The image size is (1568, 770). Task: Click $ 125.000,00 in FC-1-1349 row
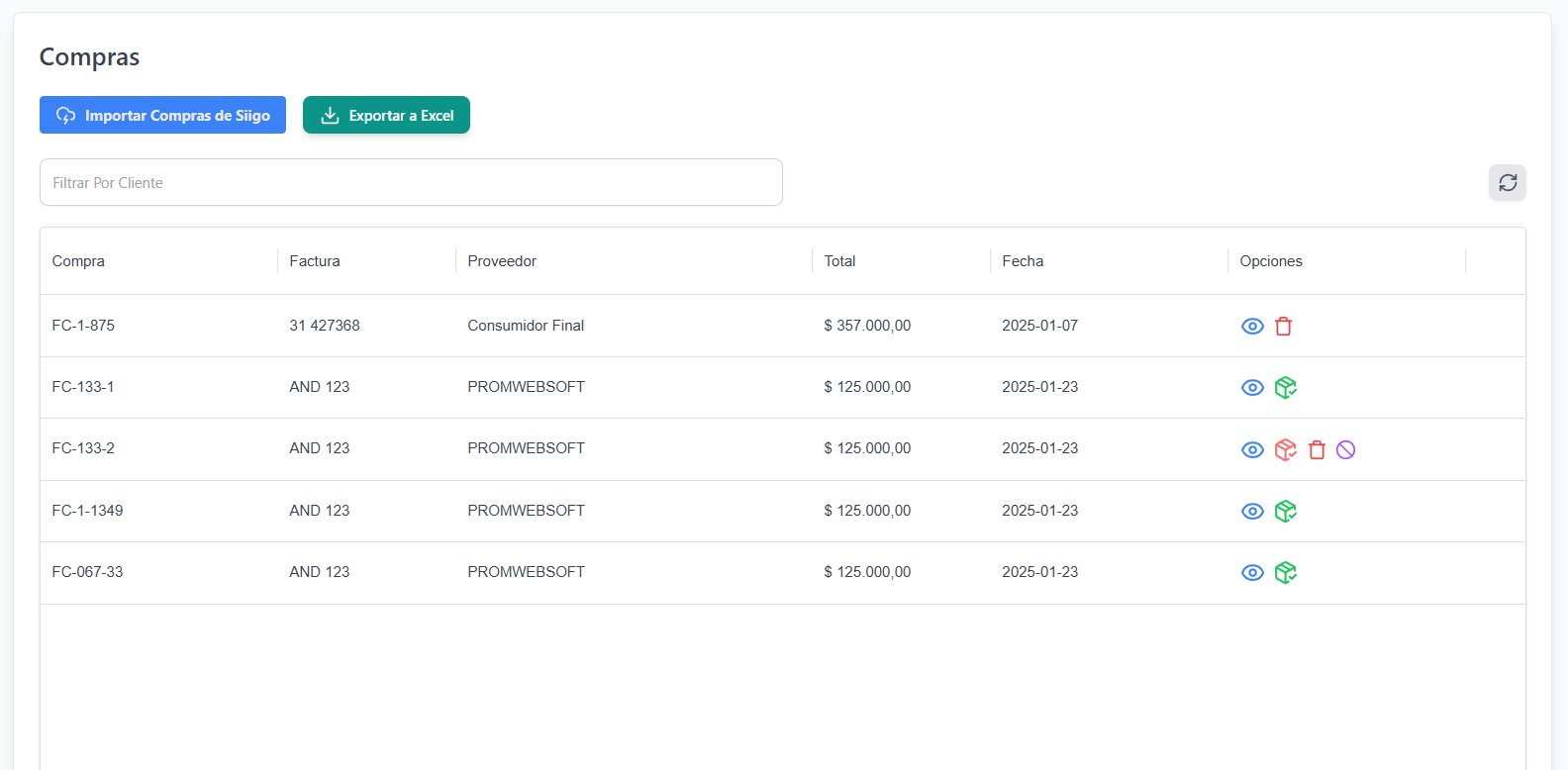coord(867,511)
